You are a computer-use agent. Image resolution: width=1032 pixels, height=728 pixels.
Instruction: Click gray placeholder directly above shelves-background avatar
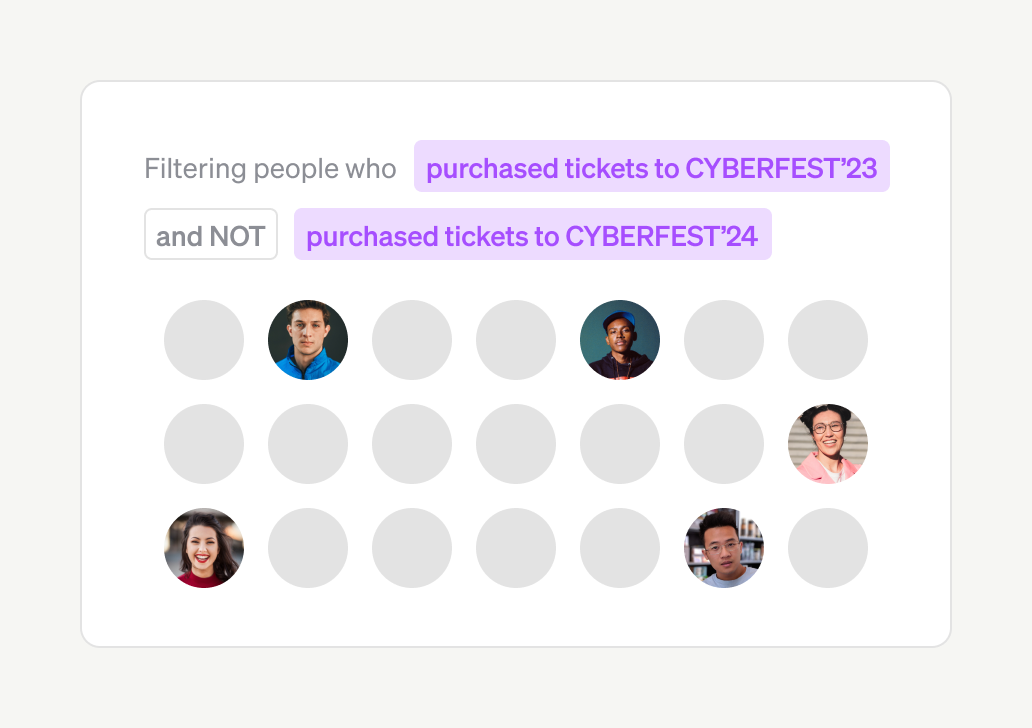(724, 444)
